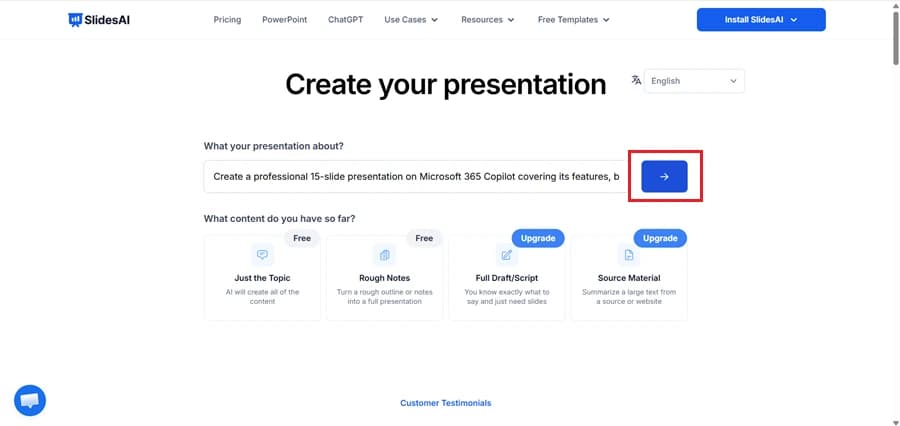Focus the presentation topic input field

415,176
